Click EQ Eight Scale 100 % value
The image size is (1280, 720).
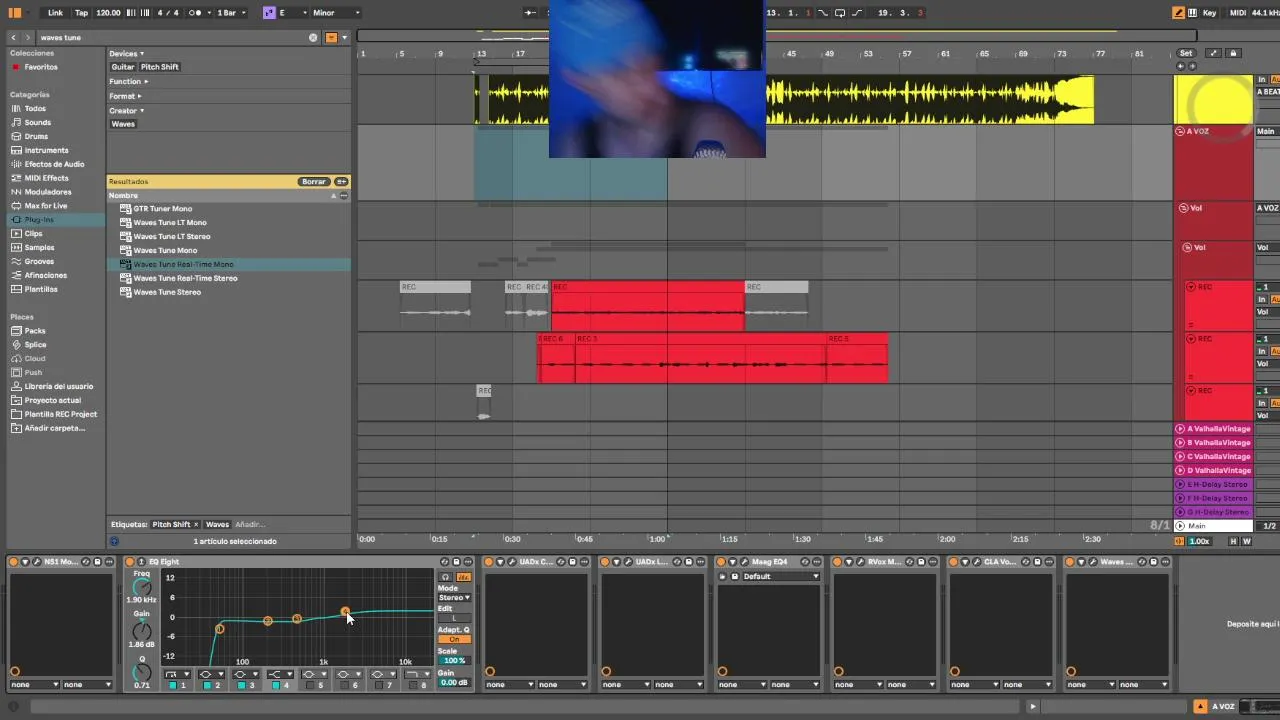point(454,661)
